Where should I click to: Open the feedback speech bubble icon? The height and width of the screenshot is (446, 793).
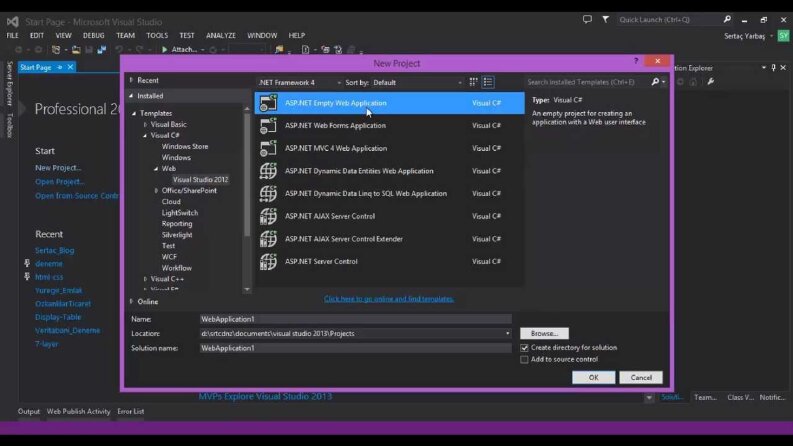coord(587,20)
